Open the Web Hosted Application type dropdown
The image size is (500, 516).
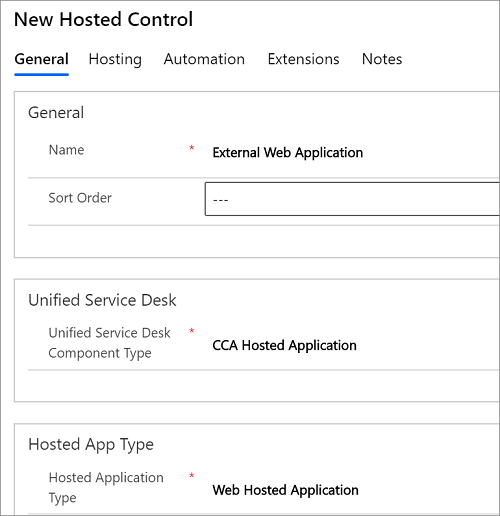tap(285, 490)
